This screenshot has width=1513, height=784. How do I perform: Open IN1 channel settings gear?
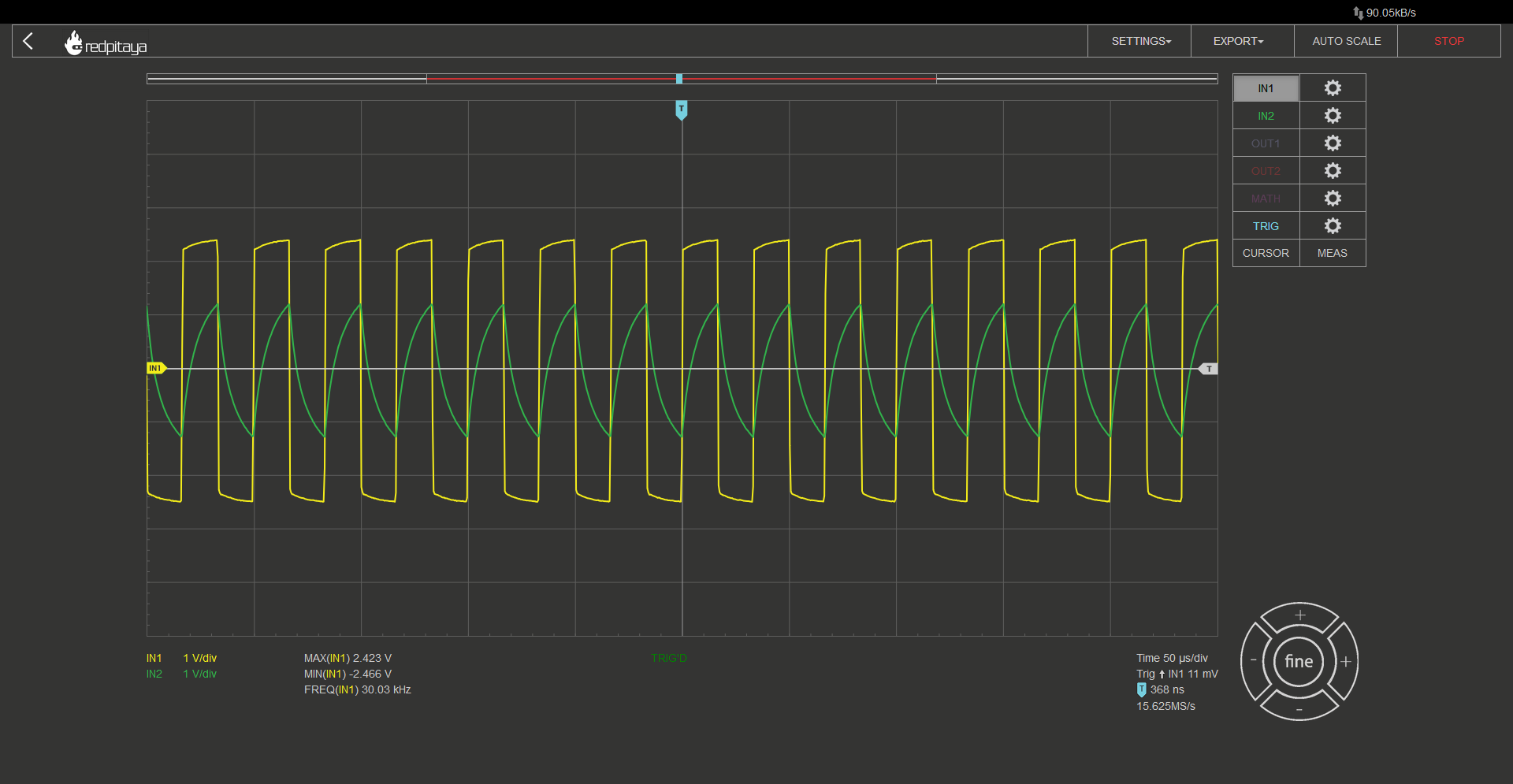[1333, 88]
